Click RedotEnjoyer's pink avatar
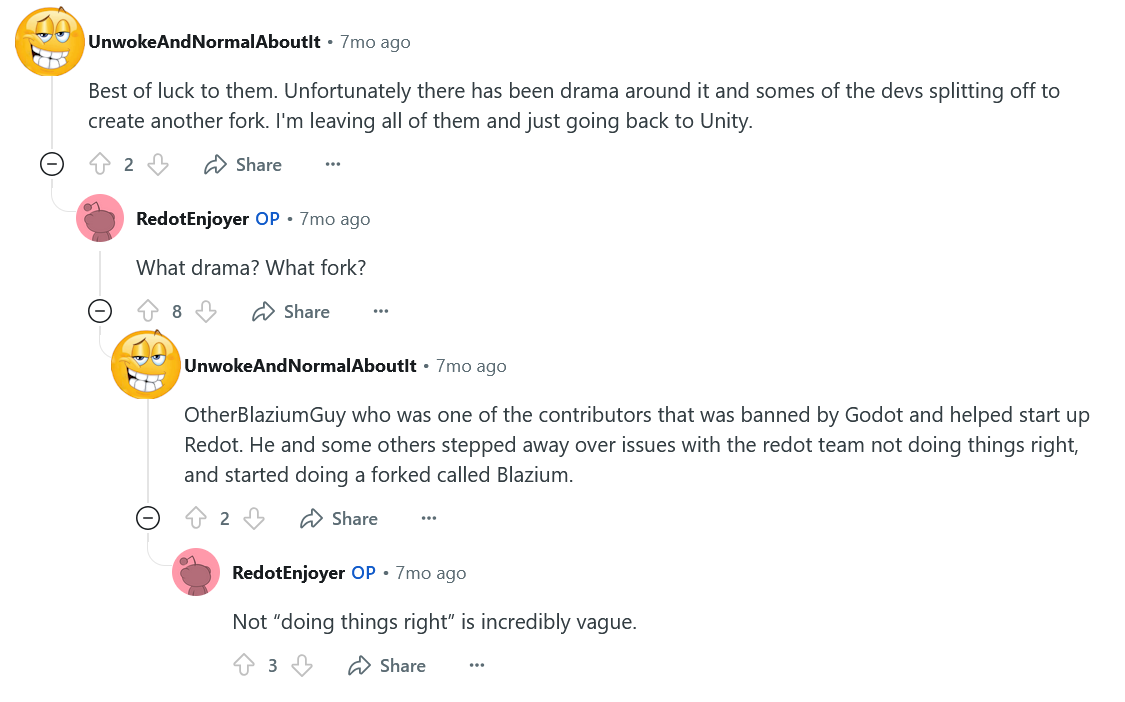Screen dimensions: 1125x702 click(100, 217)
